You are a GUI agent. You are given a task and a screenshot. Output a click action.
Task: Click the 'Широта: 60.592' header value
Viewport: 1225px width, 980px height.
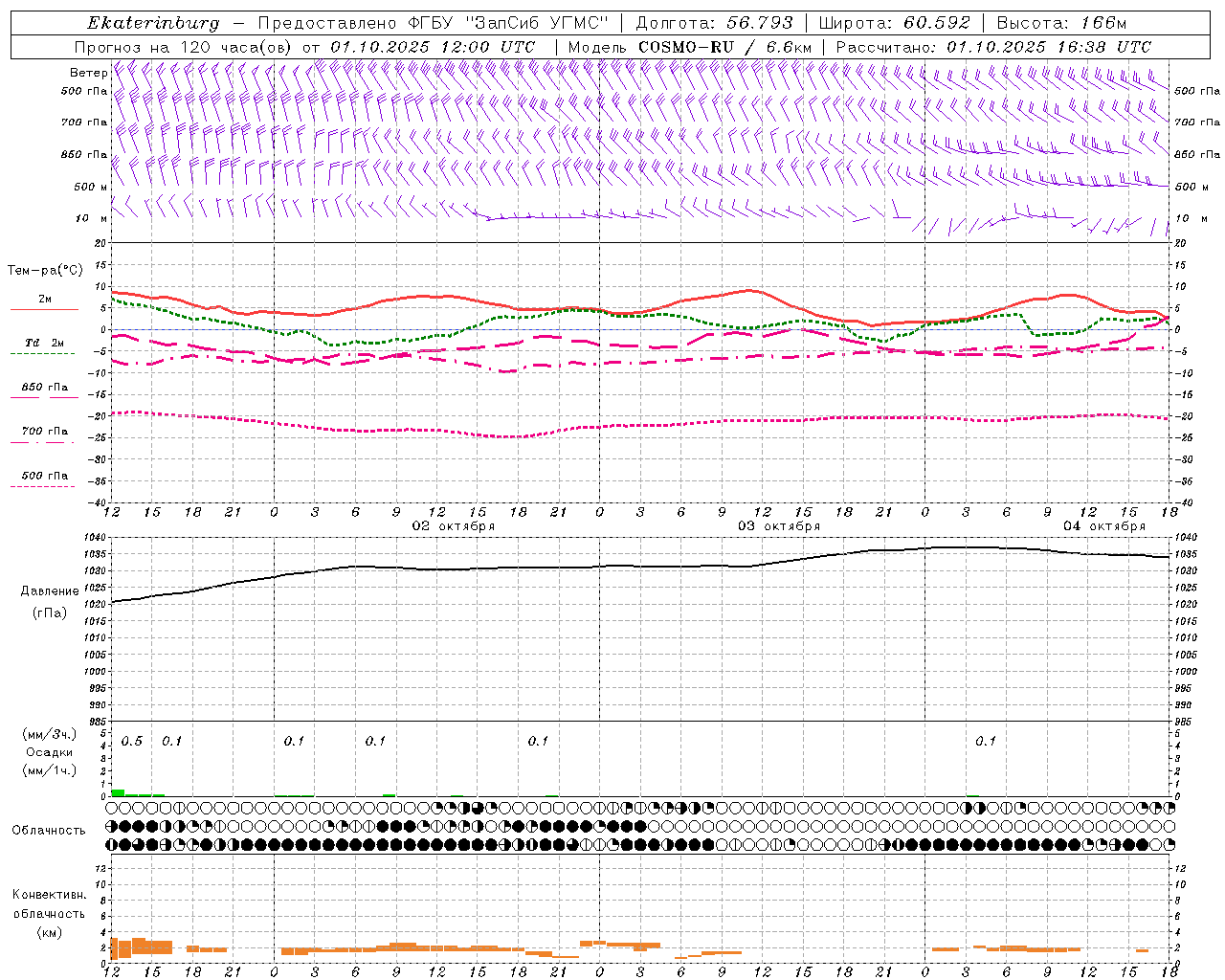tap(895, 23)
